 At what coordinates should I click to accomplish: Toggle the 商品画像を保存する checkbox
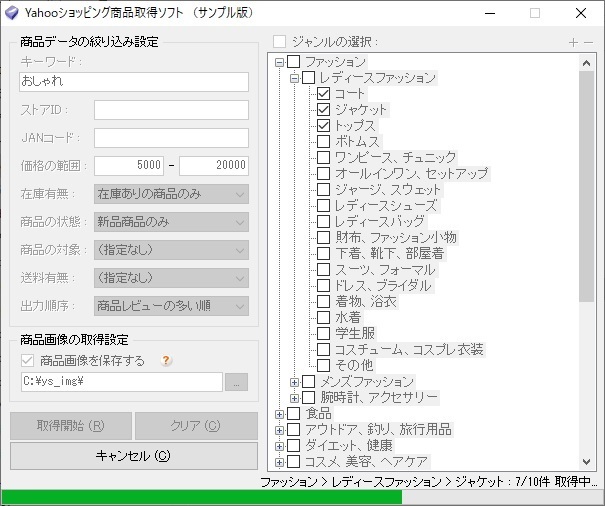27,361
